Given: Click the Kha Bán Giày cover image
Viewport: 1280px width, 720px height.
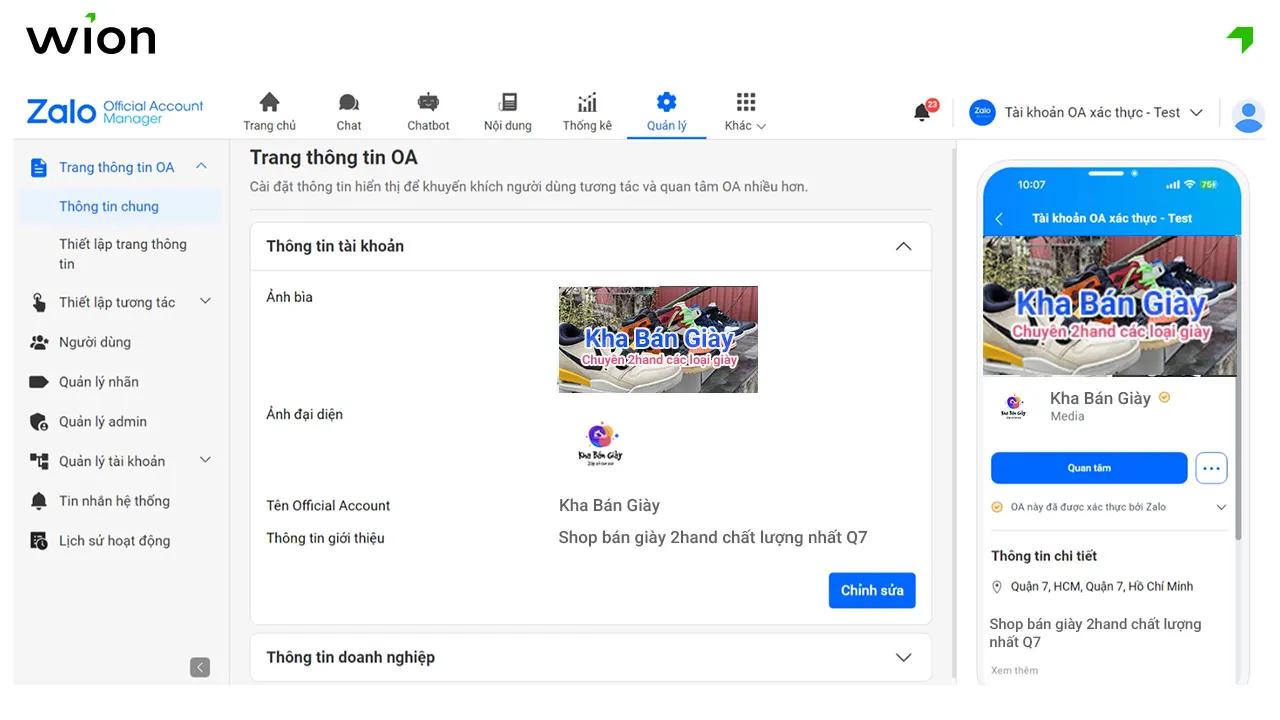Looking at the screenshot, I should click(x=658, y=339).
